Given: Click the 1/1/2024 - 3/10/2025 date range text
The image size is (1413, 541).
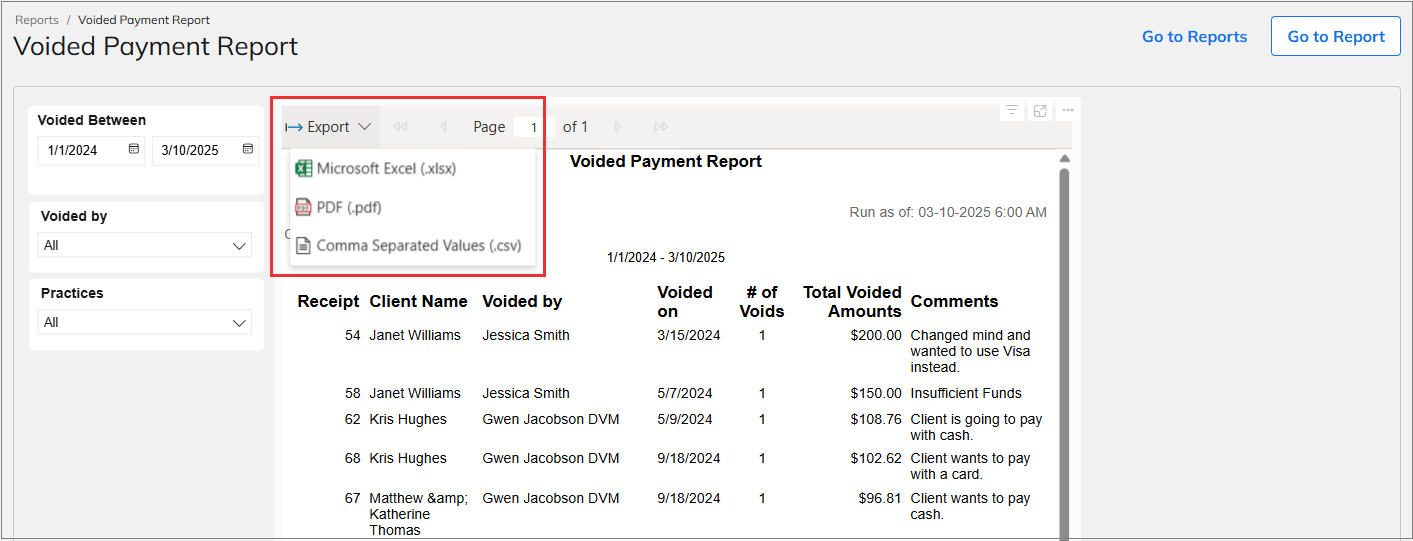Looking at the screenshot, I should click(666, 257).
